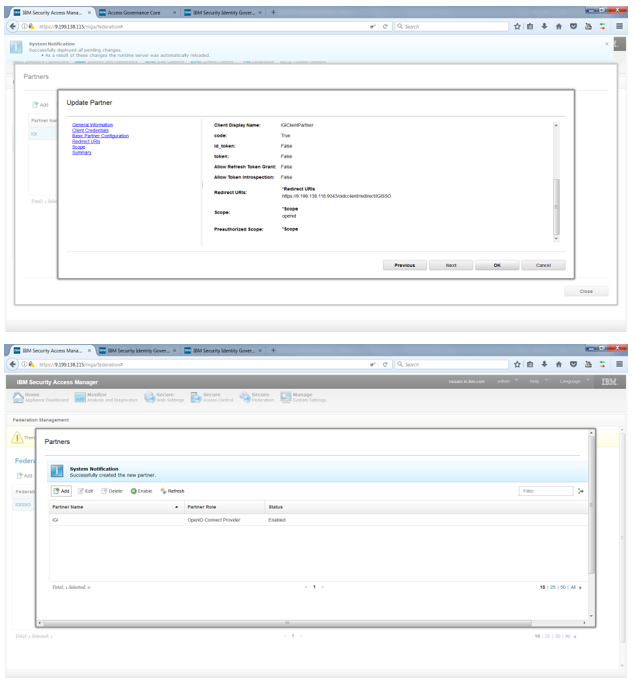The width and height of the screenshot is (635, 687).
Task: Click bookmarks list icon in bottom browser
Action: coord(530,364)
